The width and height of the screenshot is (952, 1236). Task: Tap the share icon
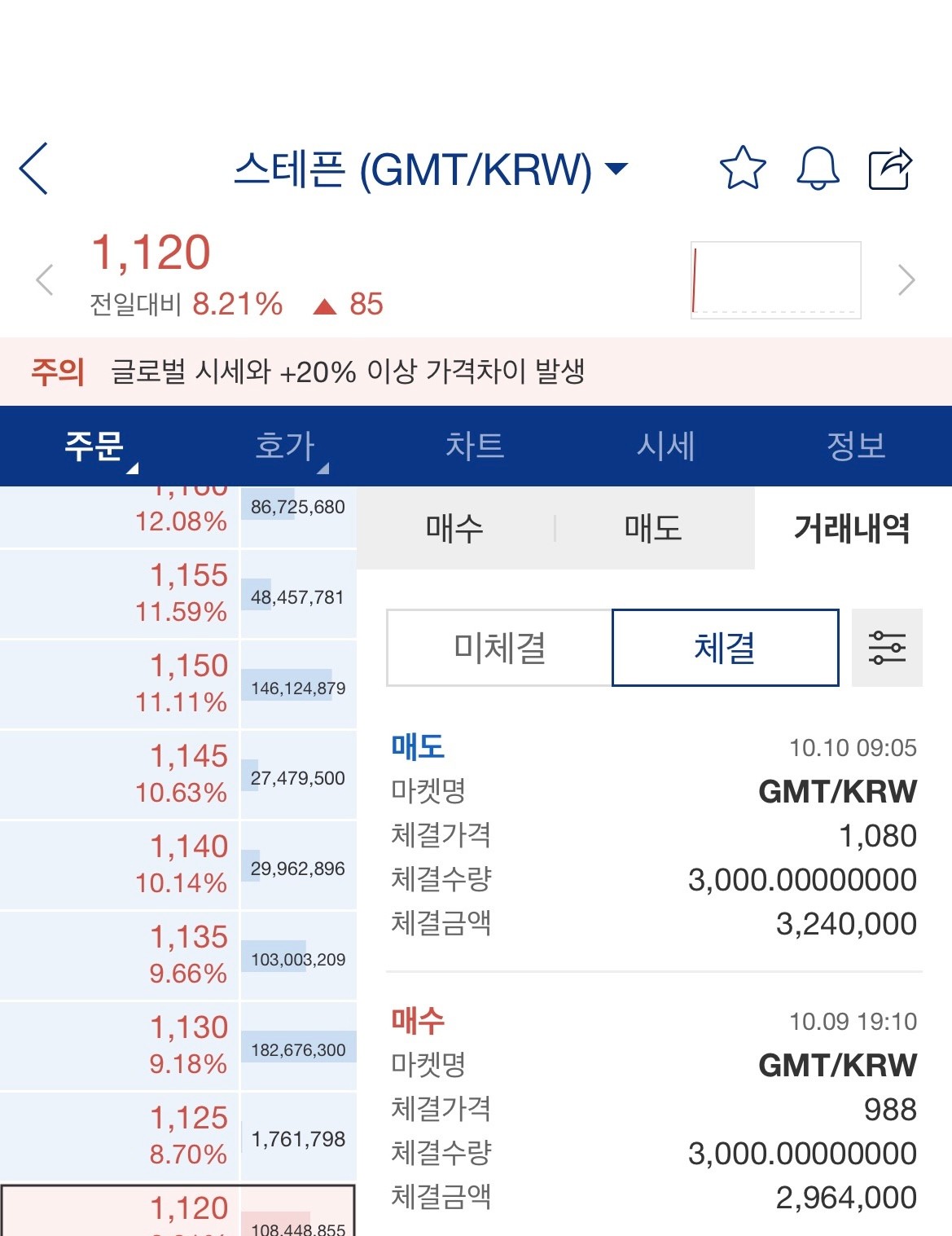point(890,169)
